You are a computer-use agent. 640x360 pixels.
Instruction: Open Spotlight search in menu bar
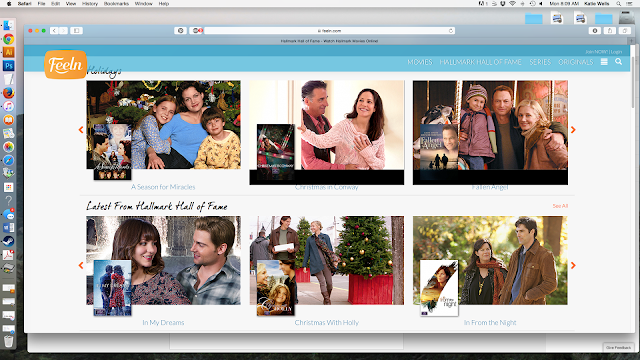[x=619, y=3]
